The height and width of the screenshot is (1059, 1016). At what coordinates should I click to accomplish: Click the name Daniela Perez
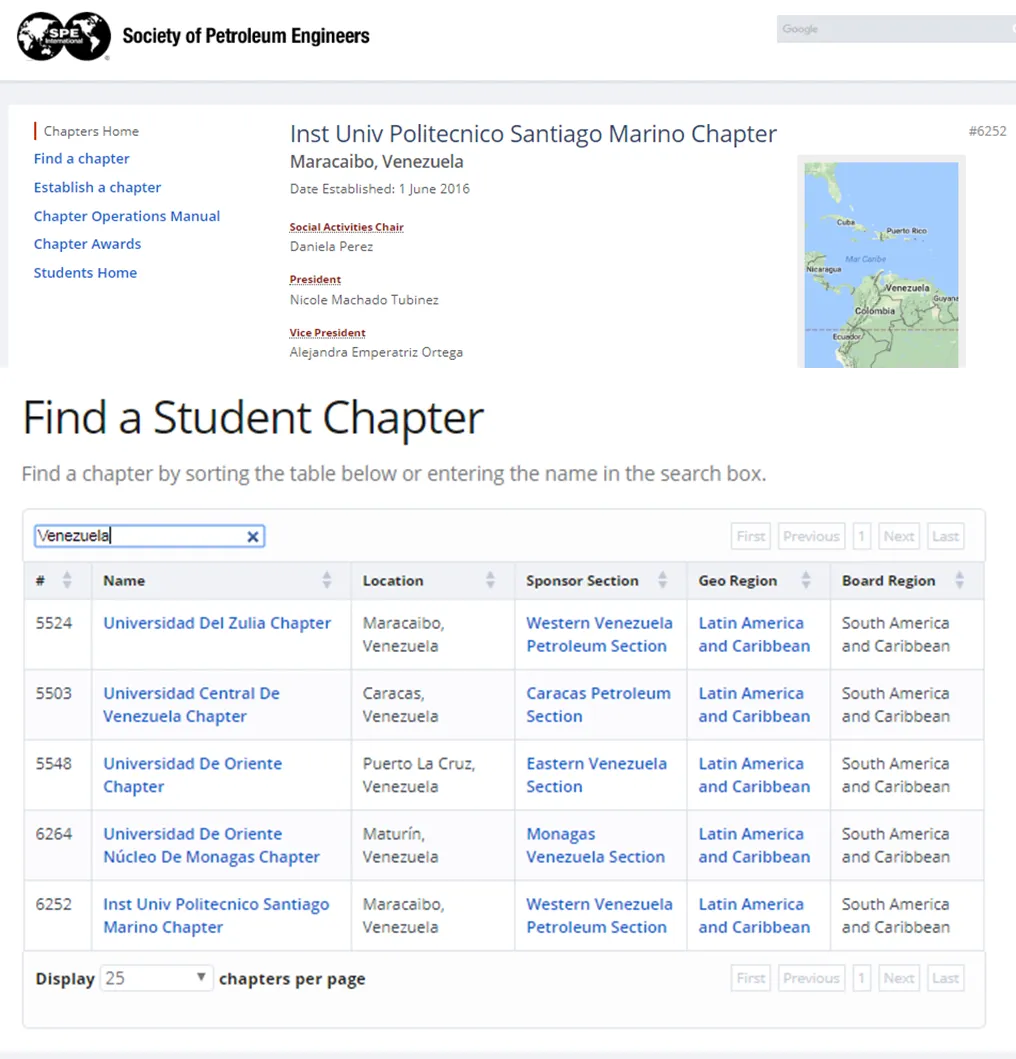[331, 247]
